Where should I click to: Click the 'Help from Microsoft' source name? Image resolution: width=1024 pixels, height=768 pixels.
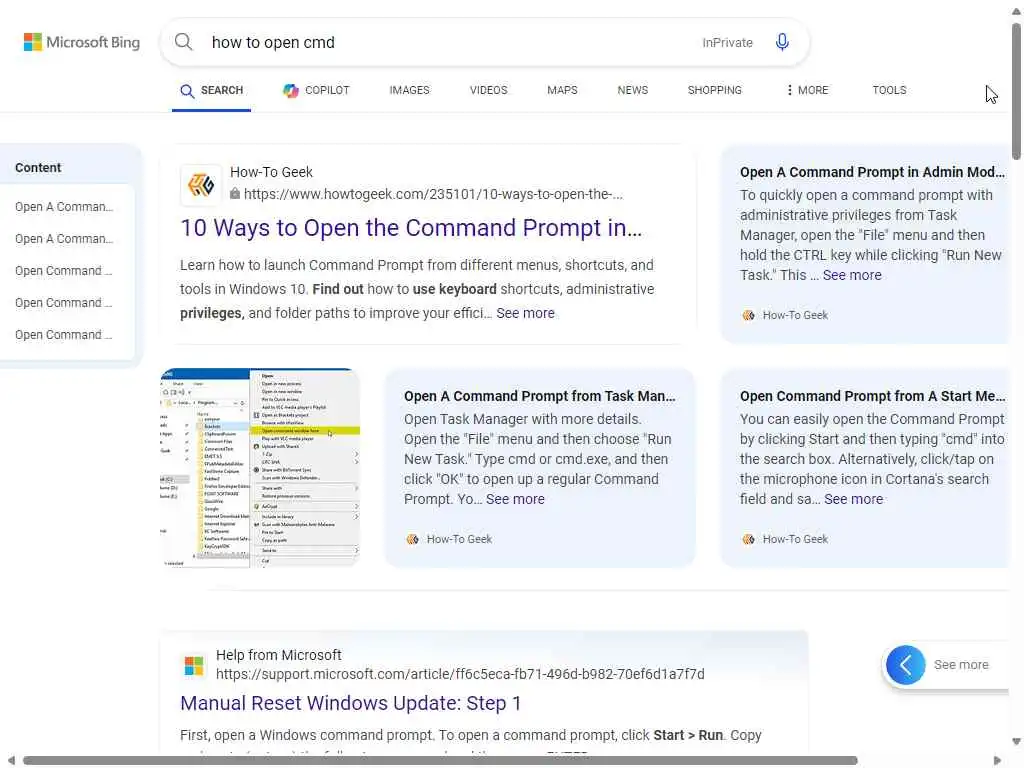279,655
